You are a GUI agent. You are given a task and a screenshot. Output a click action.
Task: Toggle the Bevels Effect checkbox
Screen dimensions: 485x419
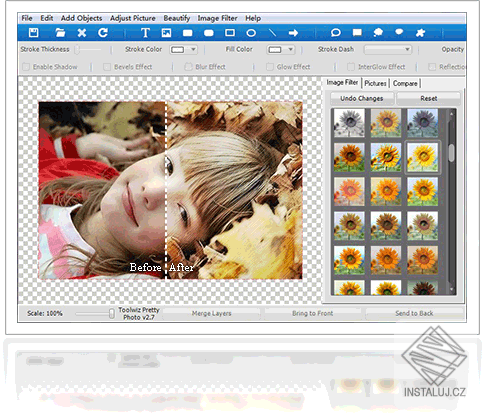(107, 67)
